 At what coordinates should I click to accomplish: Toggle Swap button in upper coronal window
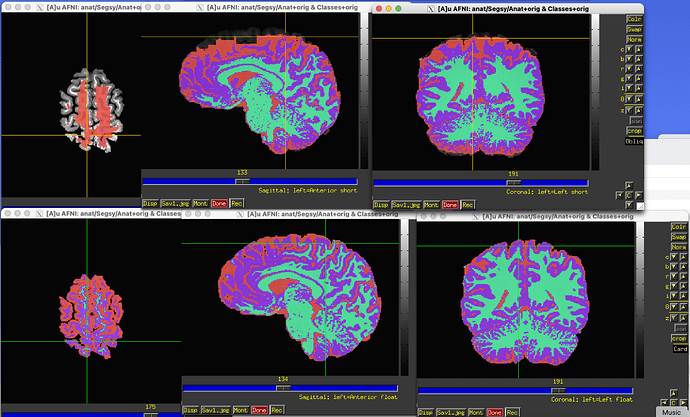(635, 29)
